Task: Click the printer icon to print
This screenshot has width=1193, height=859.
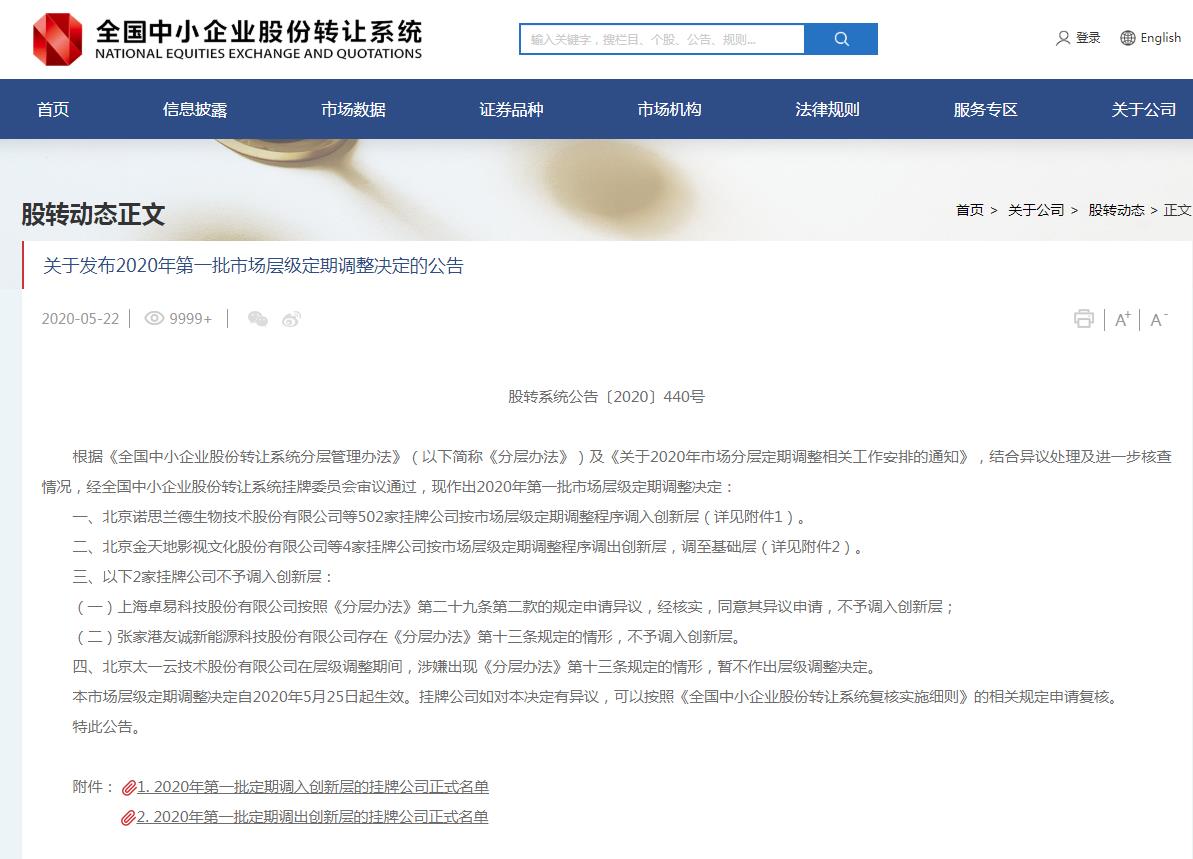Action: point(1083,319)
